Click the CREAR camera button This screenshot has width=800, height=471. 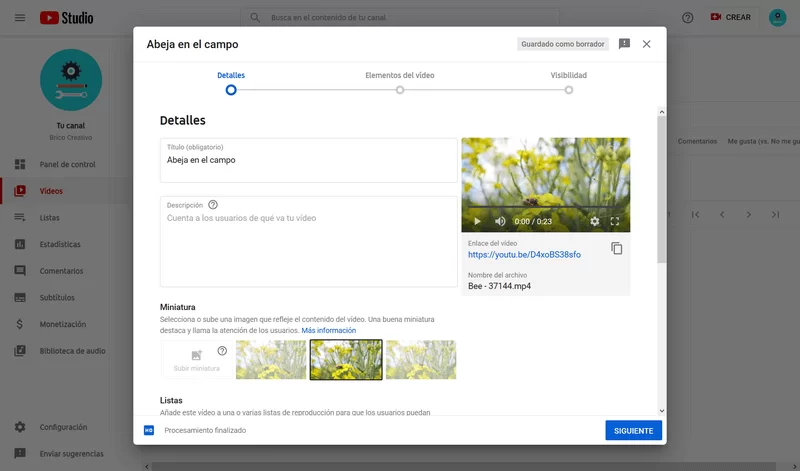pos(731,17)
